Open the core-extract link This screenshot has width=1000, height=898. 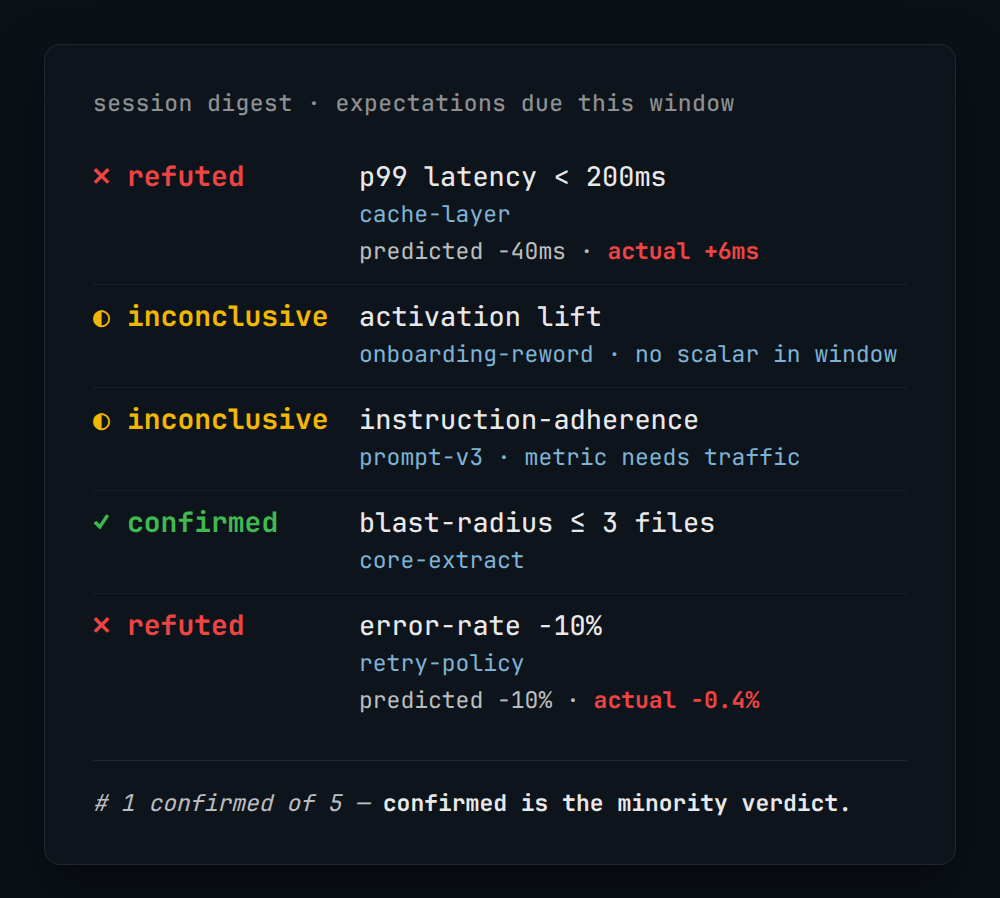point(442,560)
